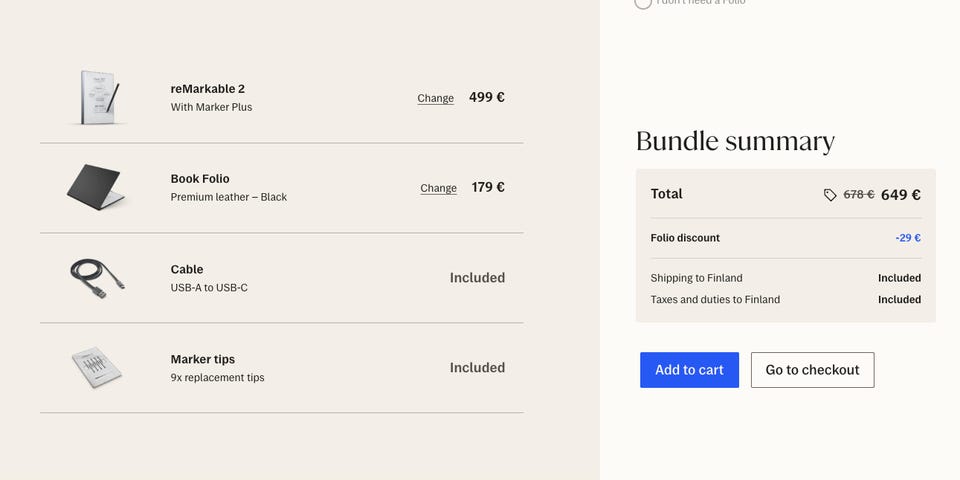Click the Marker tips item title
This screenshot has height=480, width=960.
[x=203, y=359]
